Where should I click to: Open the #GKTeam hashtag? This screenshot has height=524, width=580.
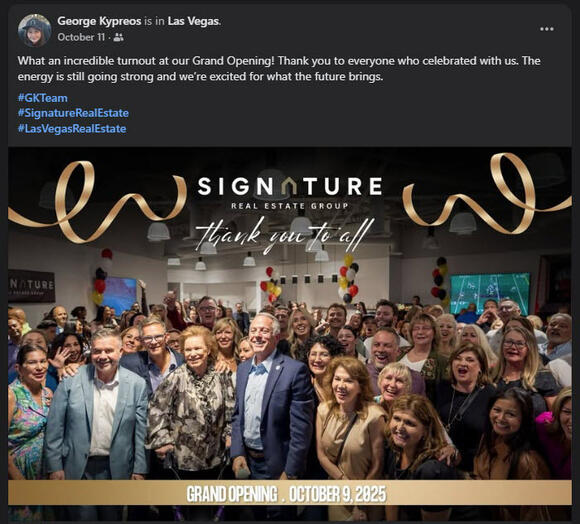click(43, 98)
